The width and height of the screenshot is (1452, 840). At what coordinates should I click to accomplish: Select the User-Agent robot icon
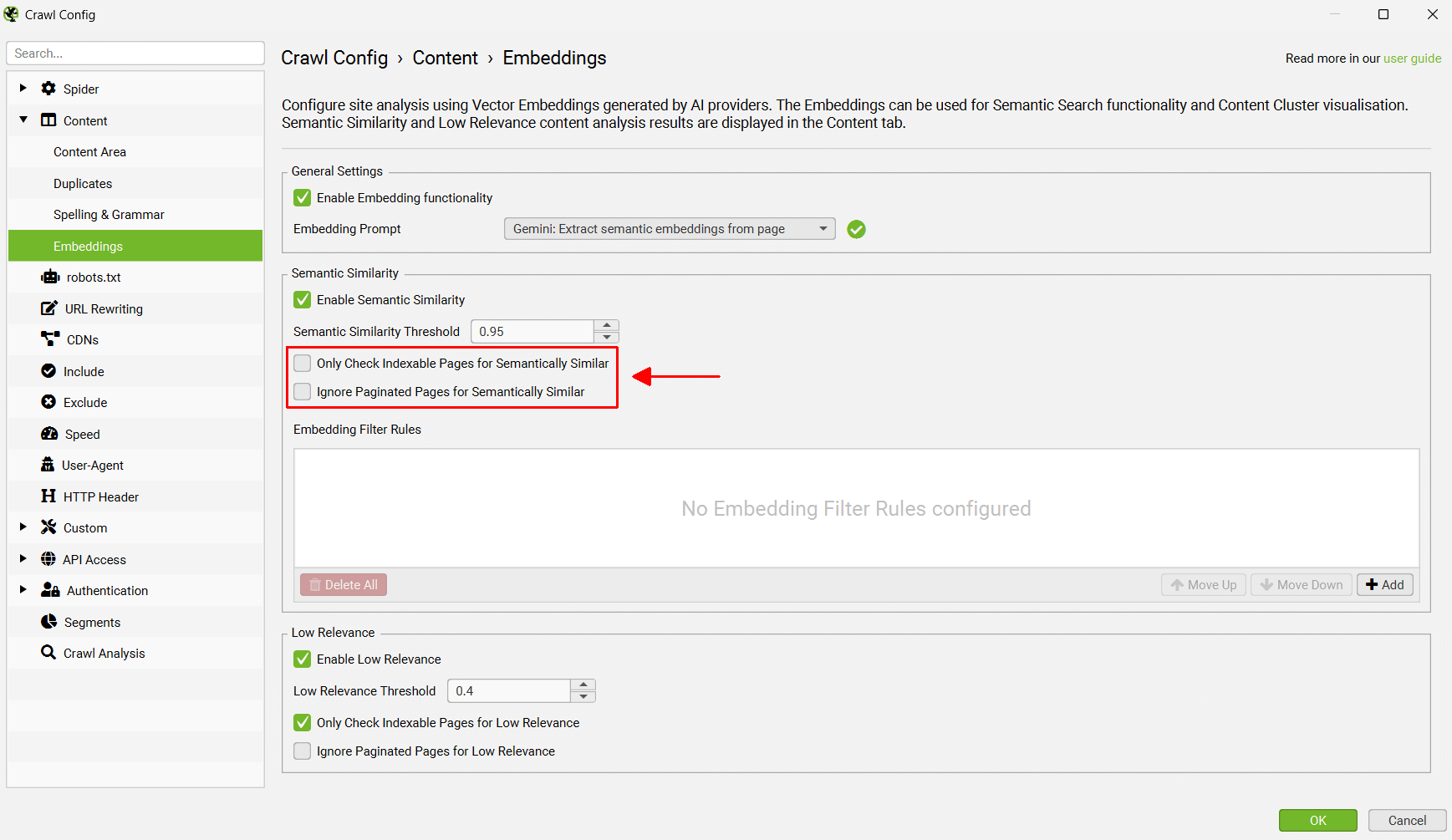point(49,465)
